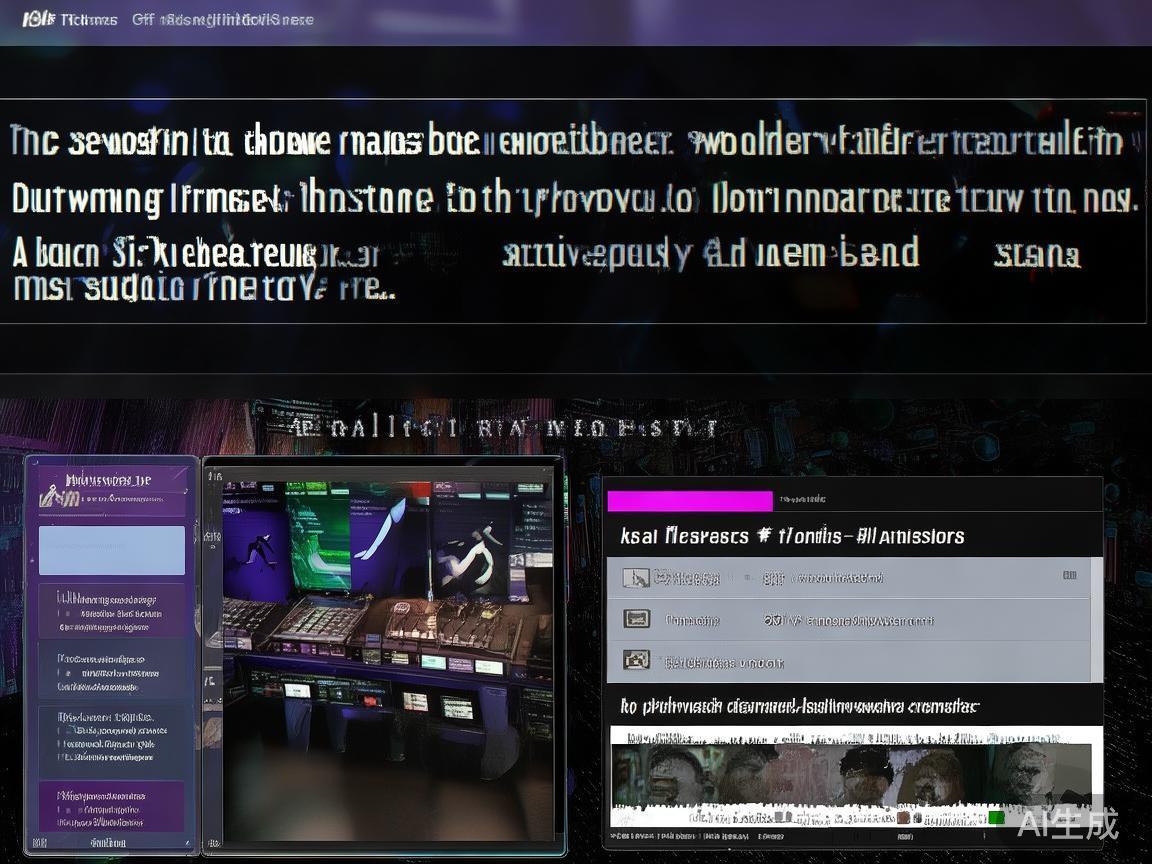Click the screen icon beside the second list row
This screenshot has width=1152, height=864.
(636, 618)
